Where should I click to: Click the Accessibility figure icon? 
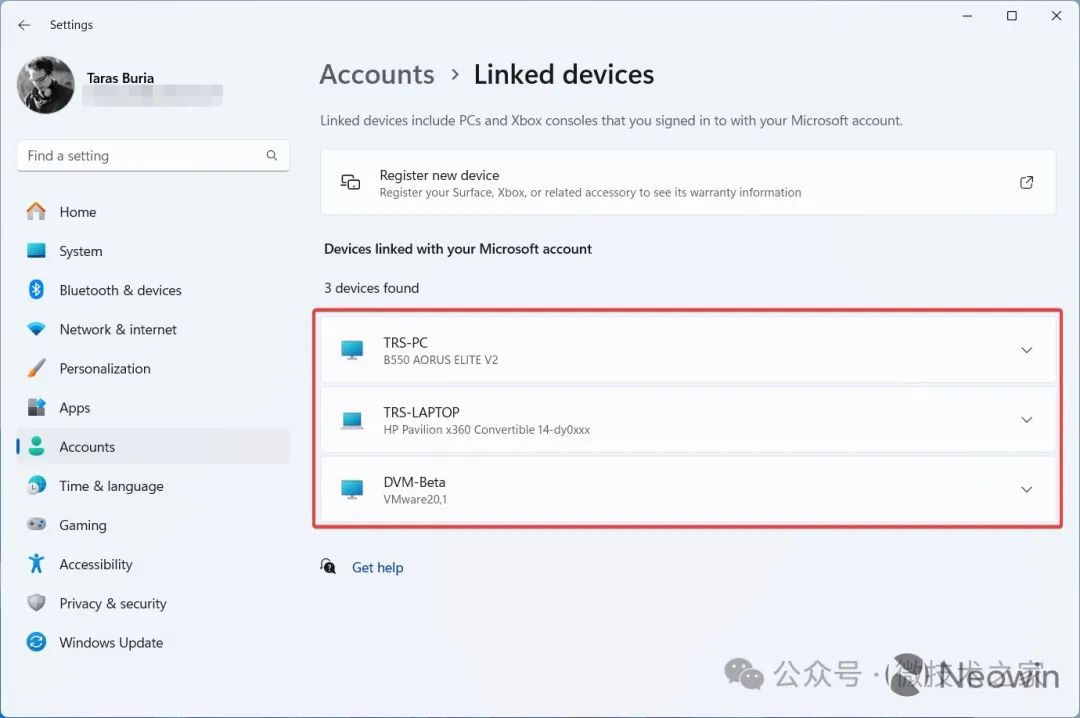click(36, 564)
